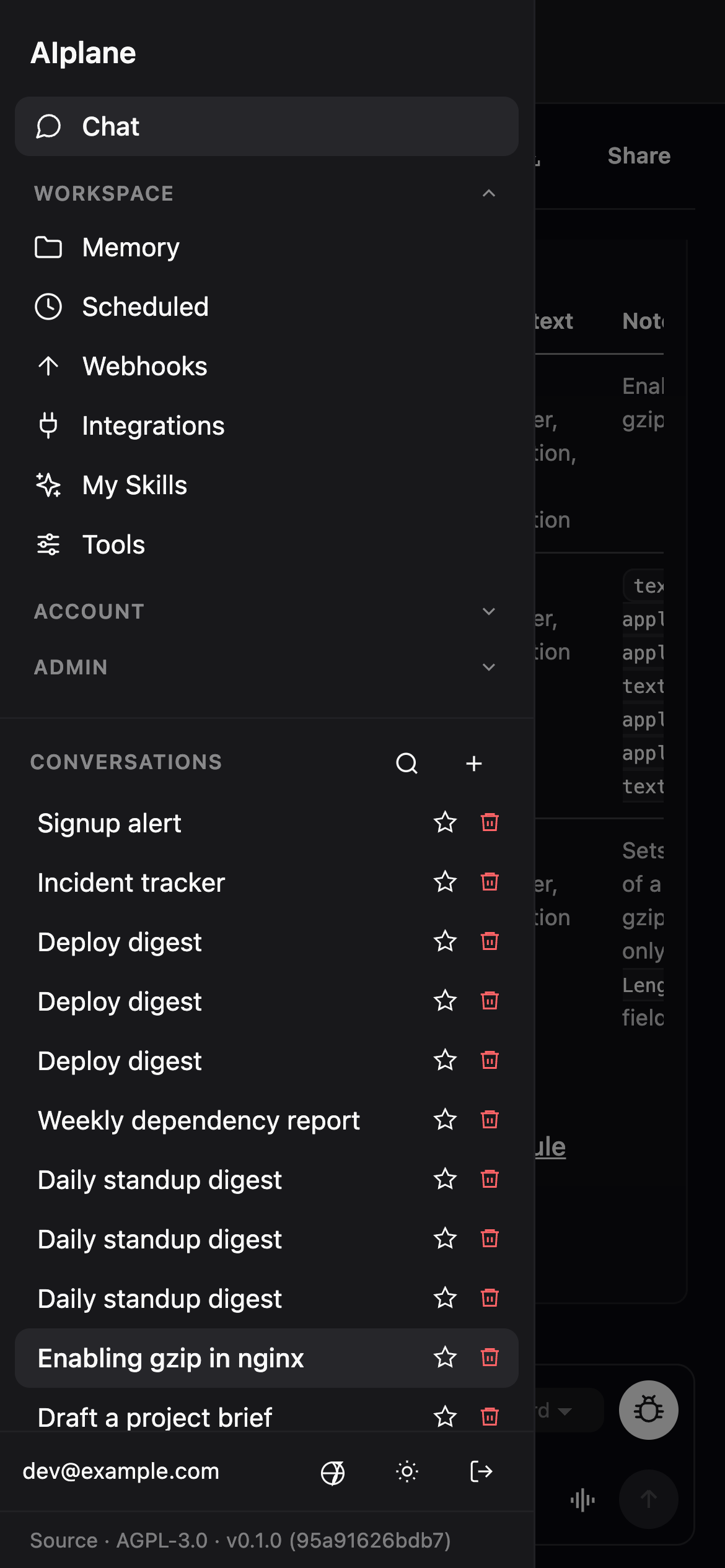The height and width of the screenshot is (1568, 725).
Task: Open the Source link in footer
Action: pyautogui.click(x=64, y=1541)
